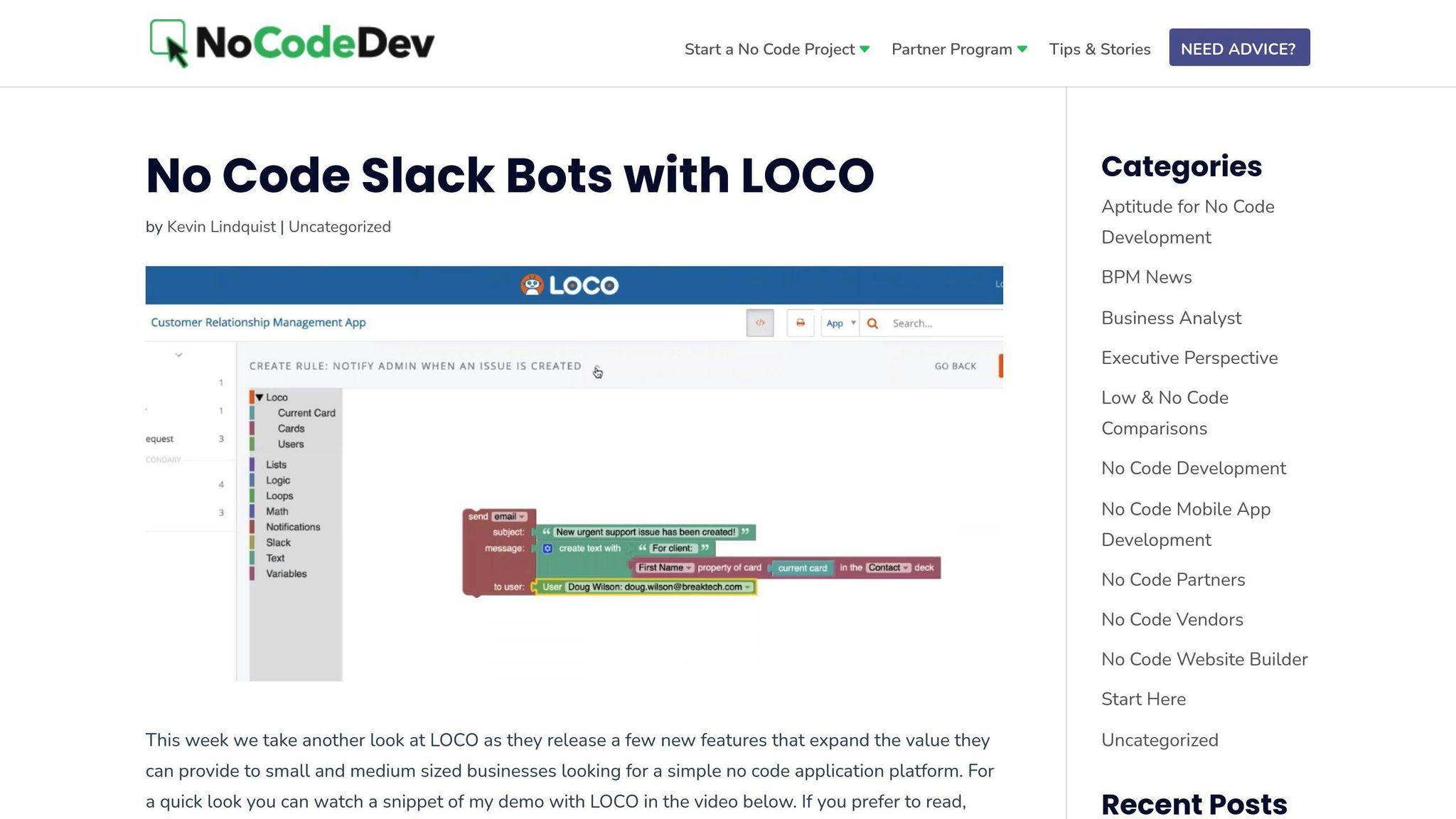Click the NoCodeDev logo
Viewport: 1456px width, 819px height.
pos(291,43)
